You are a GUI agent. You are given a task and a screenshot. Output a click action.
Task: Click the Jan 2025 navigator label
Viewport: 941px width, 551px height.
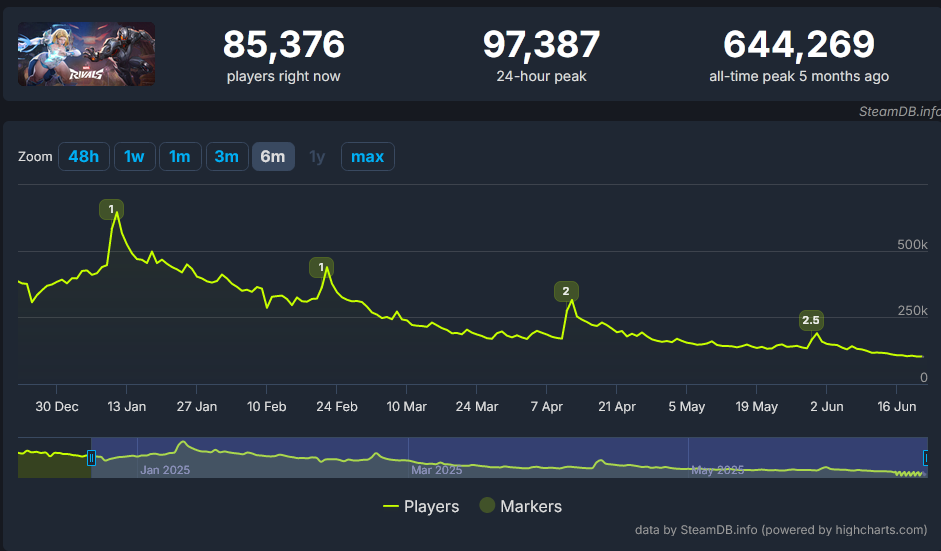click(165, 470)
